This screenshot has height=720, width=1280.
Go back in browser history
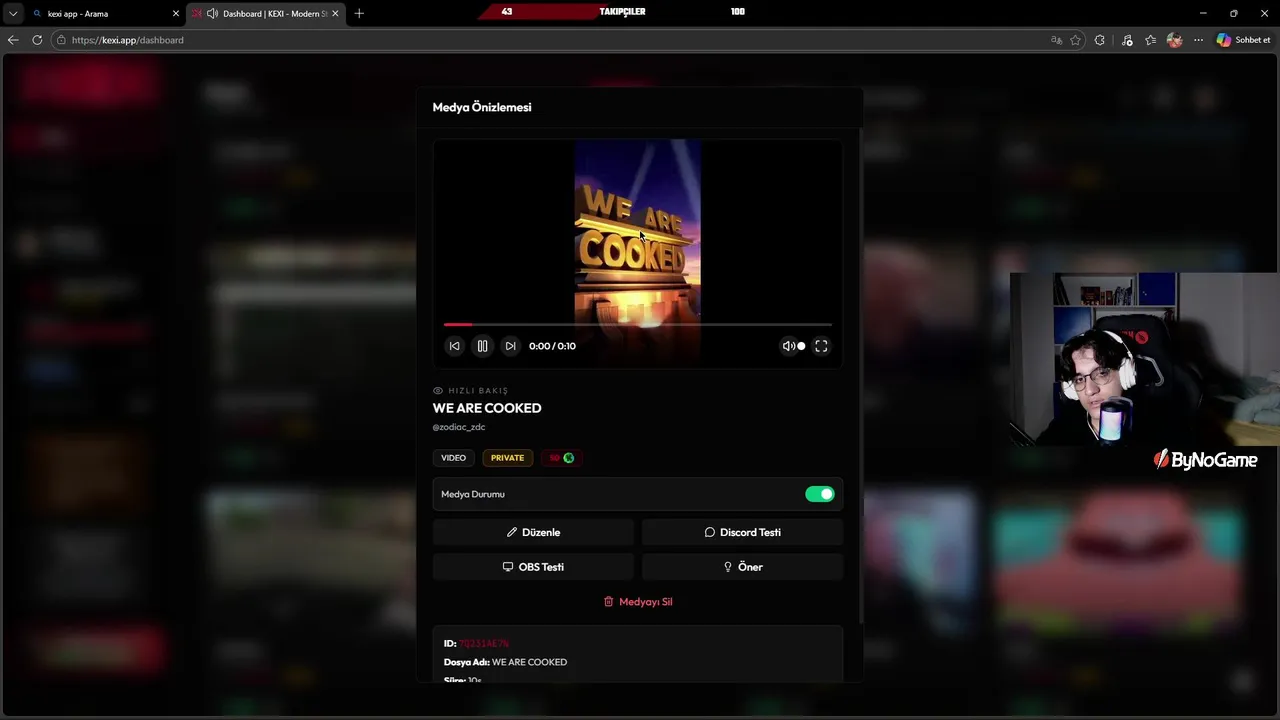click(13, 40)
